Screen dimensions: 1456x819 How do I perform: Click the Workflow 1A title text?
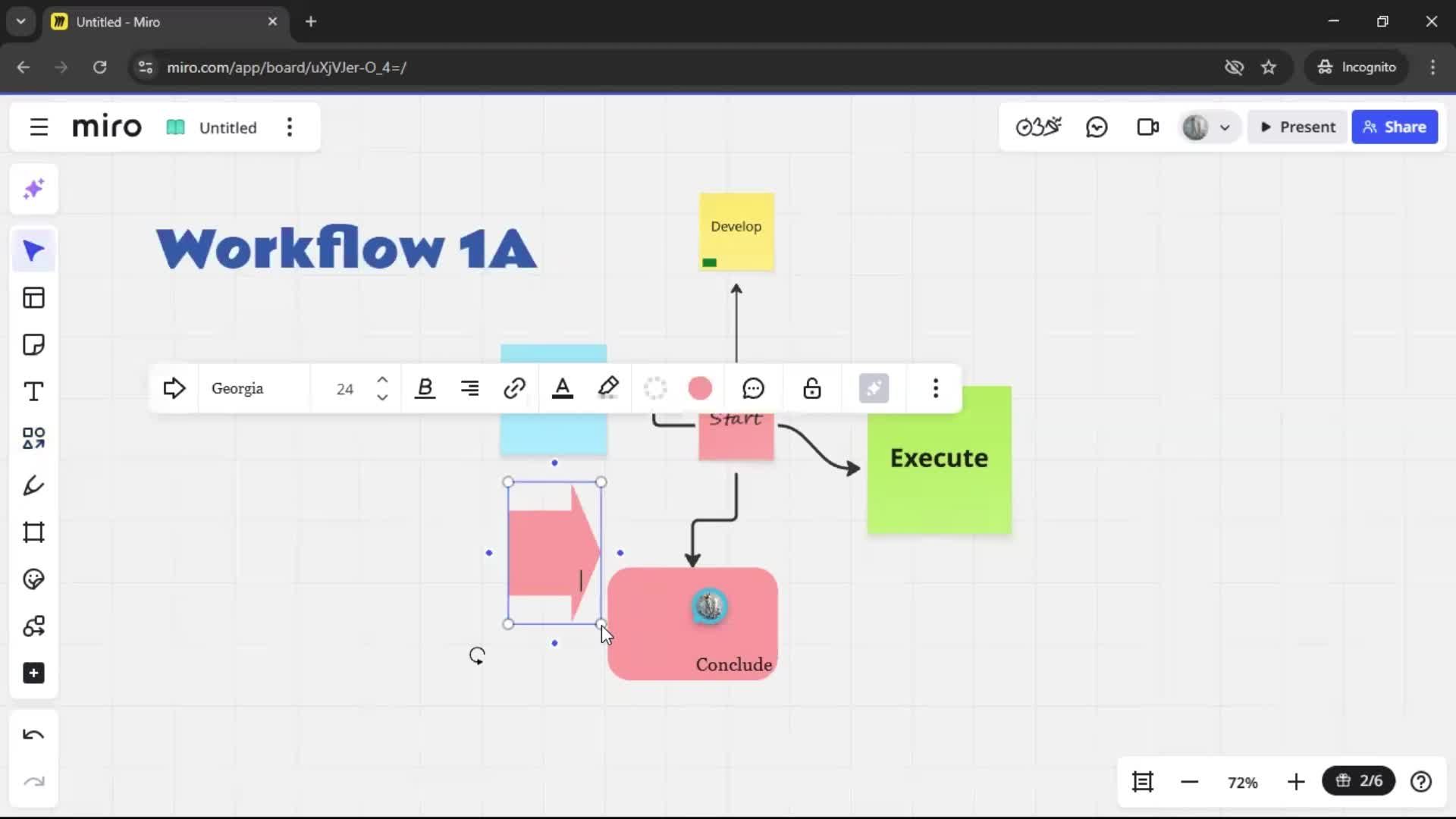[x=347, y=248]
